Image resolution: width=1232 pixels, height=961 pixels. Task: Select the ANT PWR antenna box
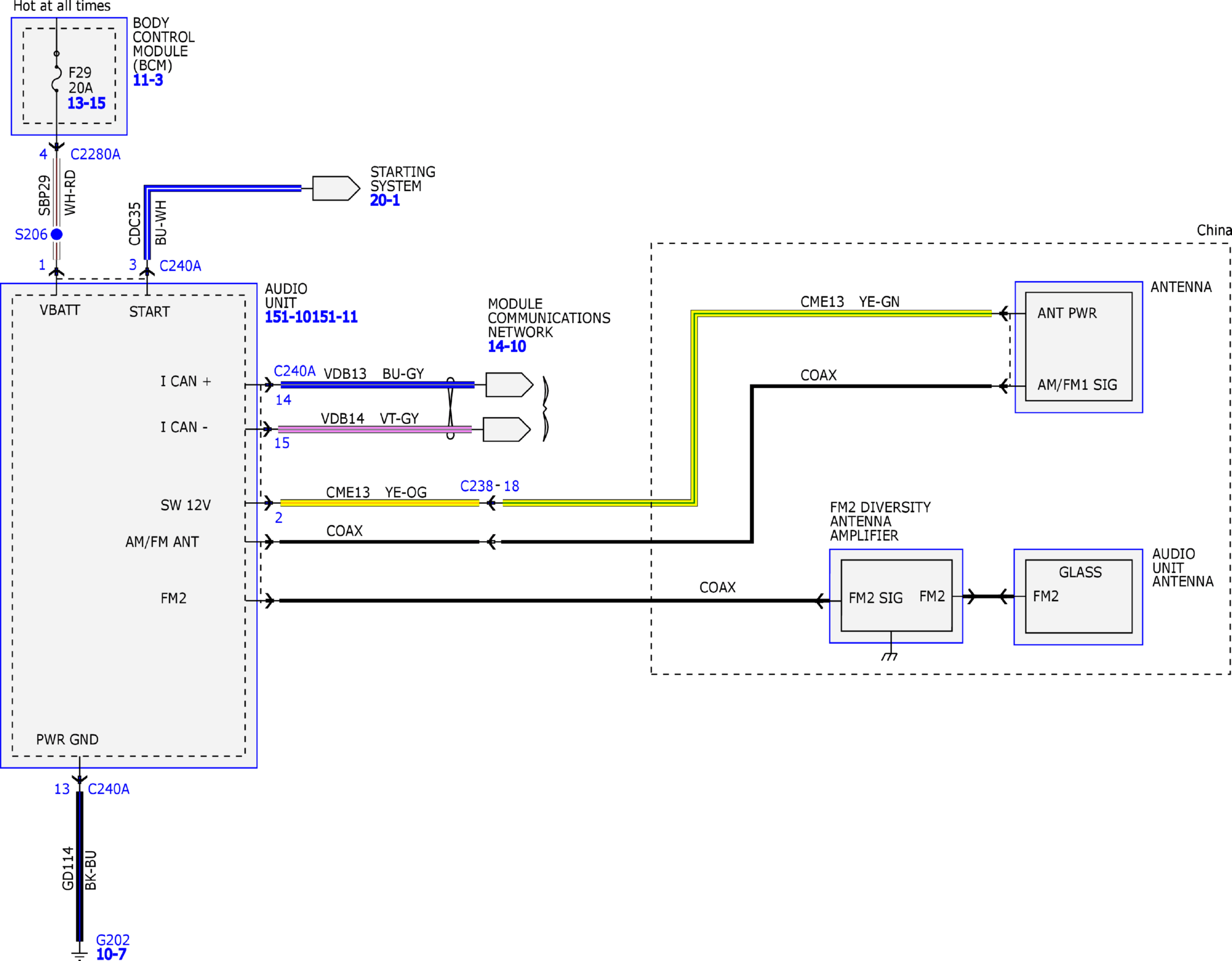(x=1078, y=347)
